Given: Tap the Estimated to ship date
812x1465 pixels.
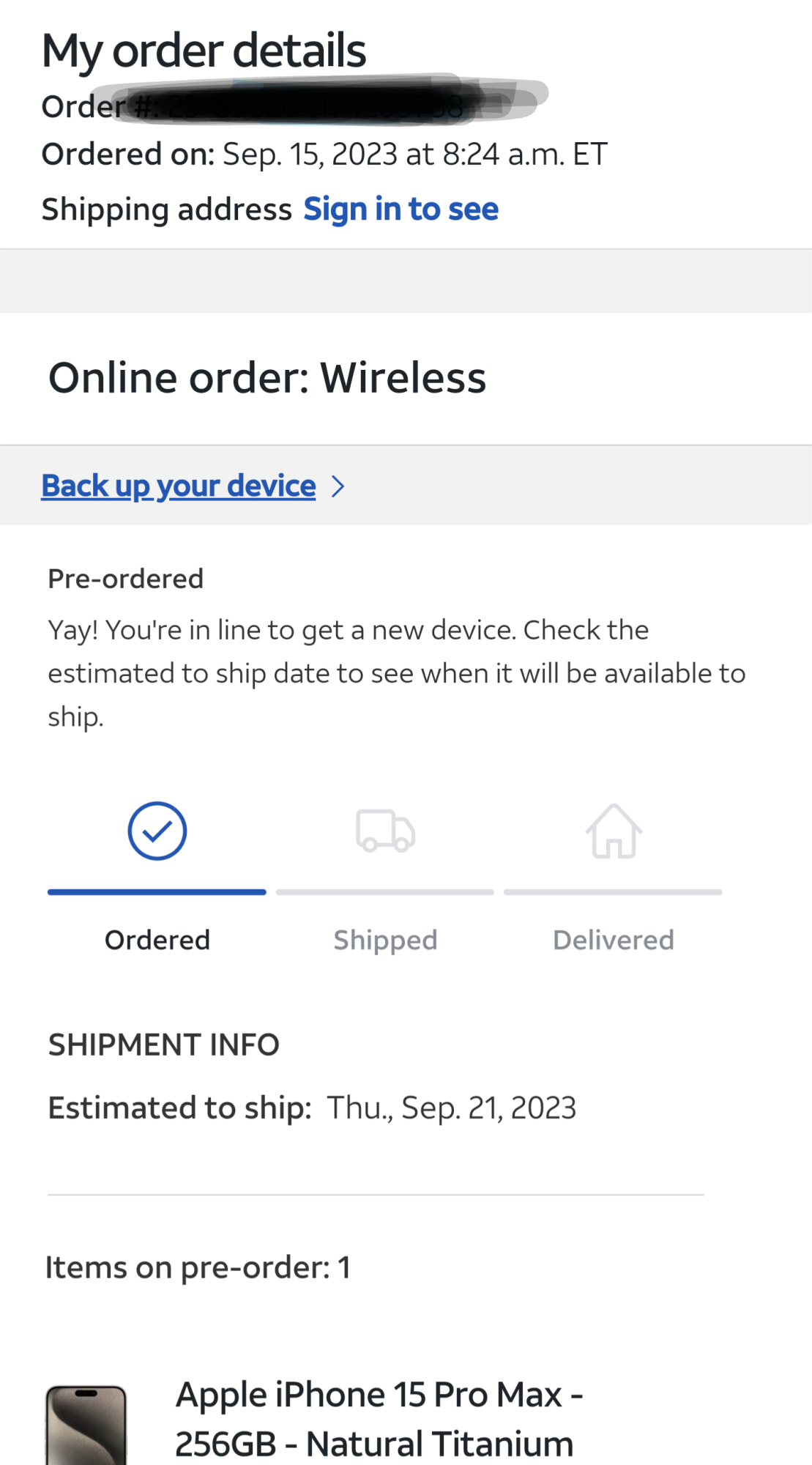Looking at the screenshot, I should point(452,1108).
